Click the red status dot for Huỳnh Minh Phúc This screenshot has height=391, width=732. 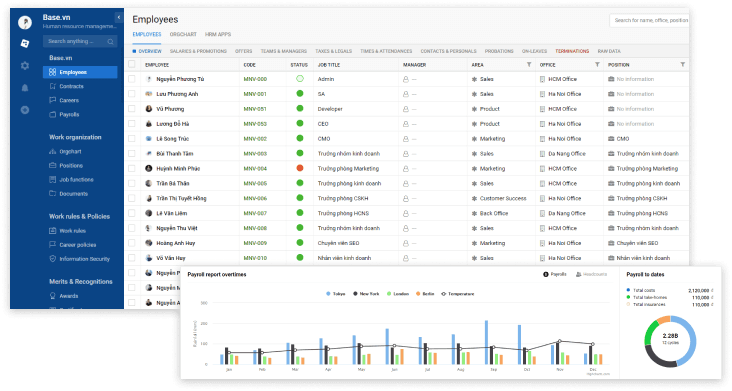click(300, 168)
